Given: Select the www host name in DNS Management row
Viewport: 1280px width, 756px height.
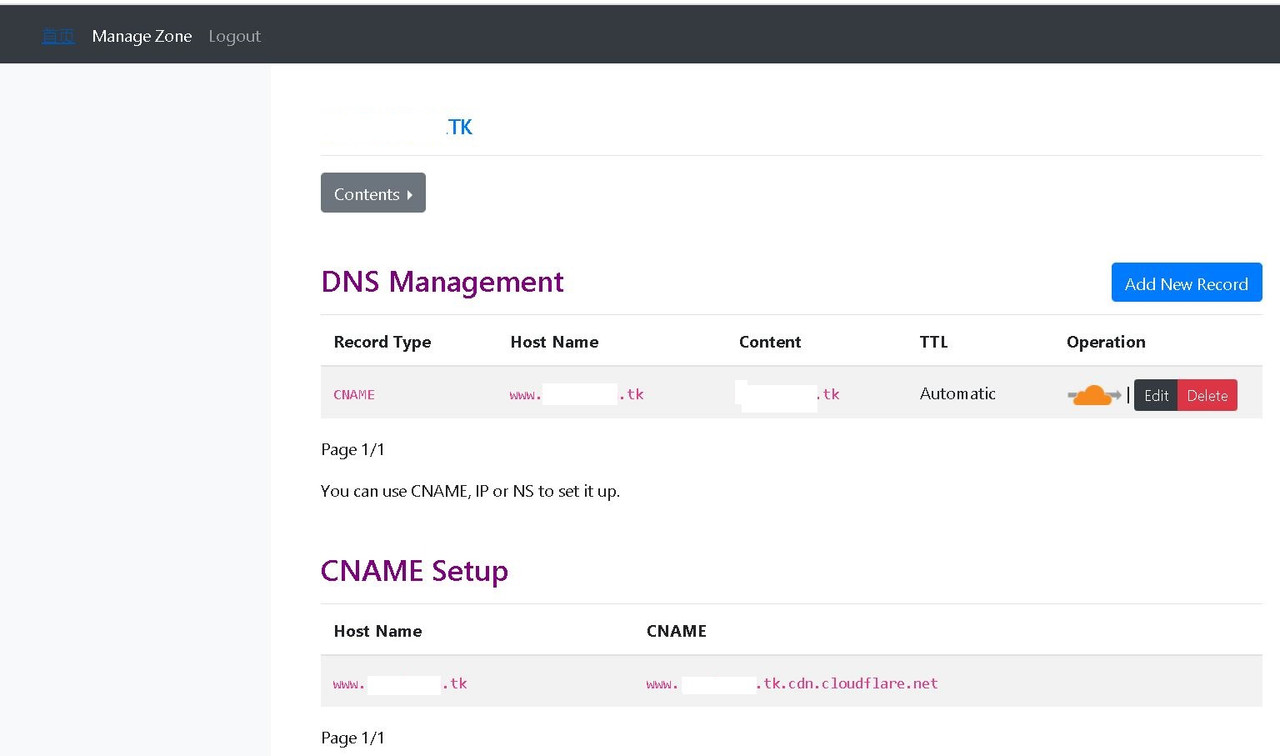Looking at the screenshot, I should coord(577,394).
